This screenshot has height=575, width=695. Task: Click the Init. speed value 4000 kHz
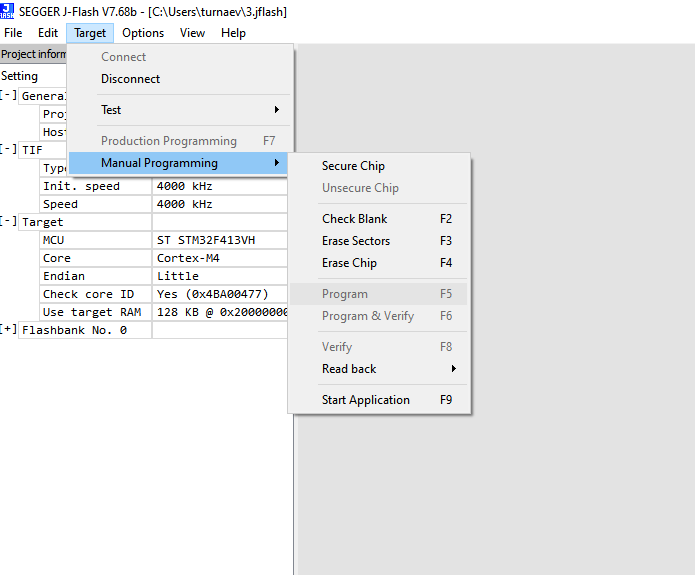(220, 186)
